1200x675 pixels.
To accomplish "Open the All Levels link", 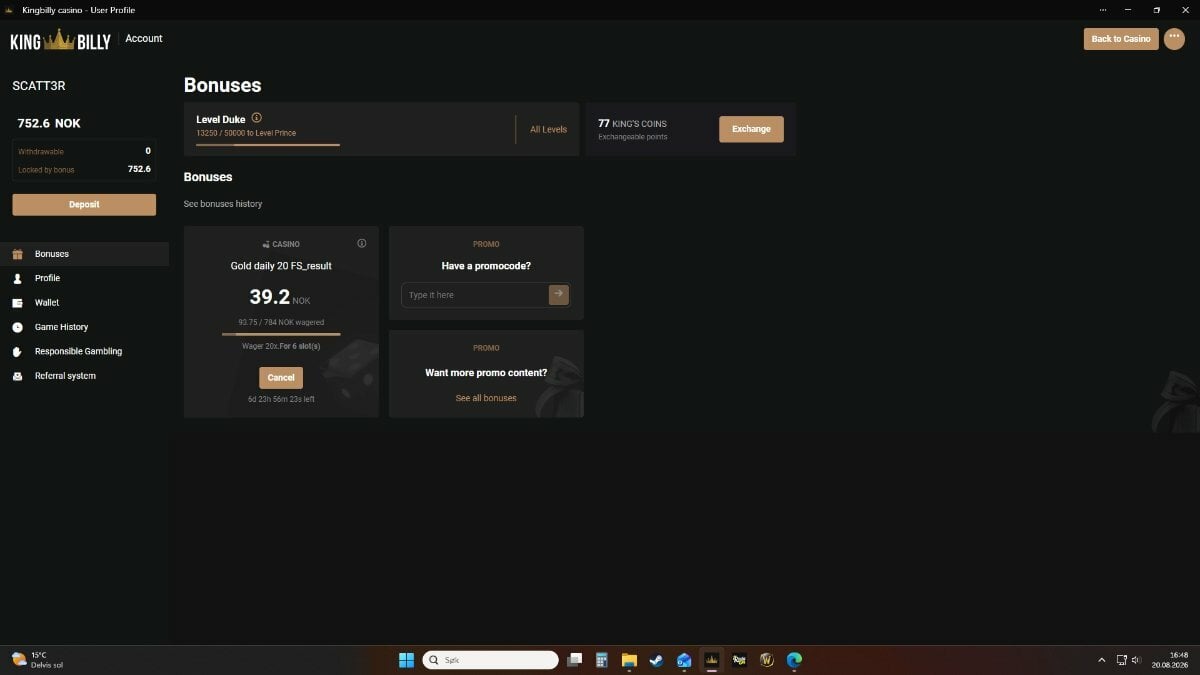I will (548, 129).
